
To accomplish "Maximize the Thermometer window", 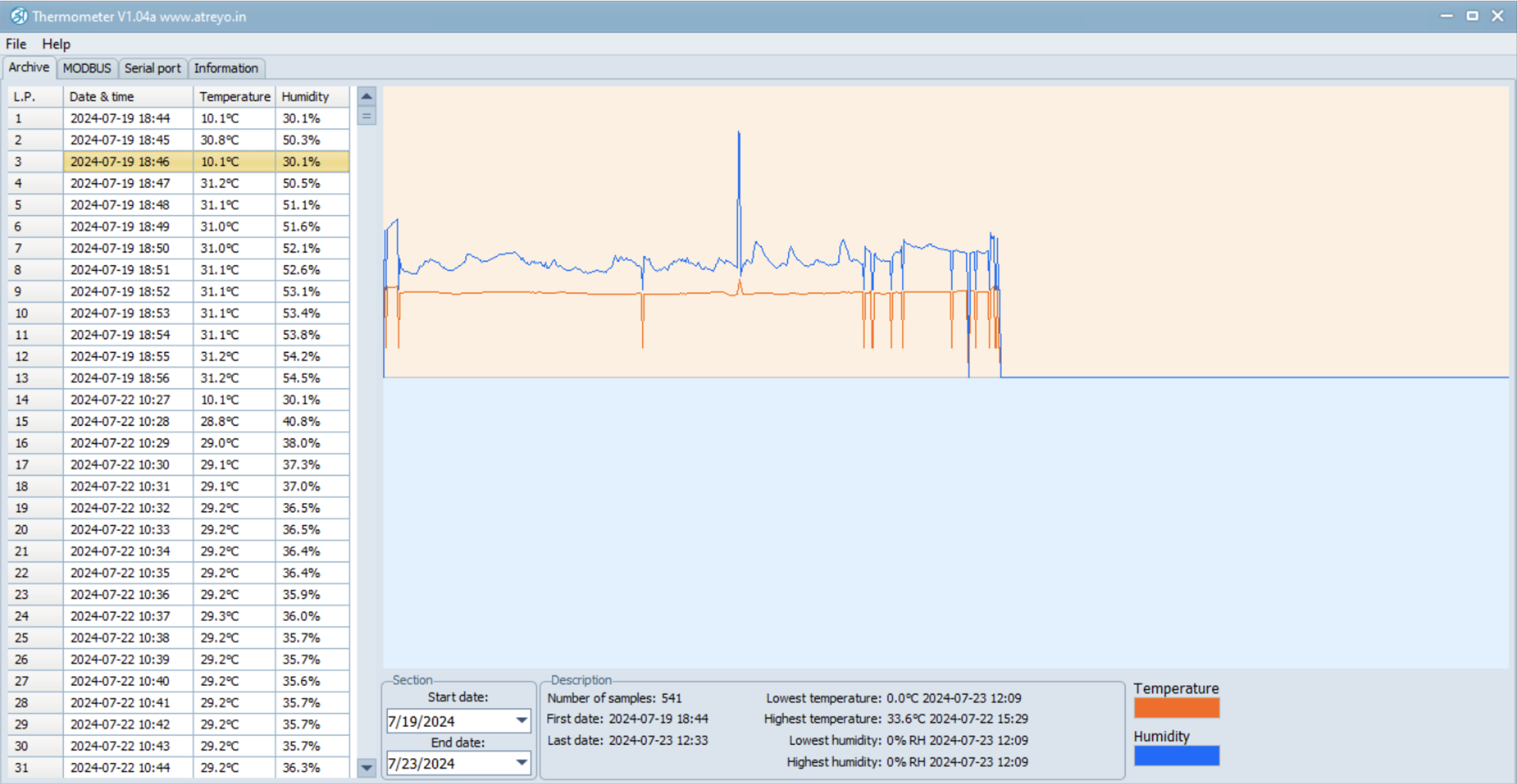I will coord(1472,16).
